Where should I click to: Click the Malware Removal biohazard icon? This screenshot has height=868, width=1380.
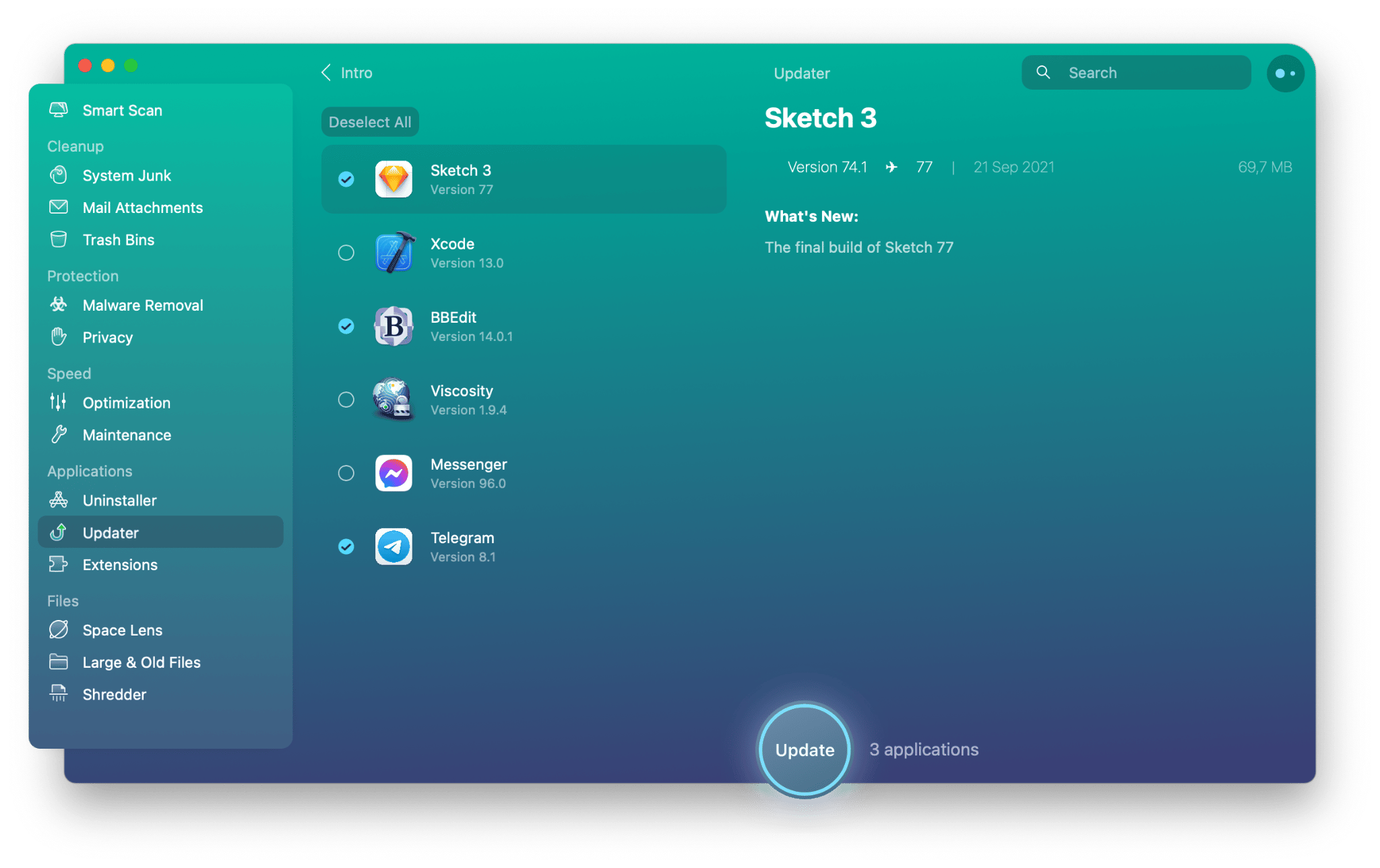coord(59,305)
